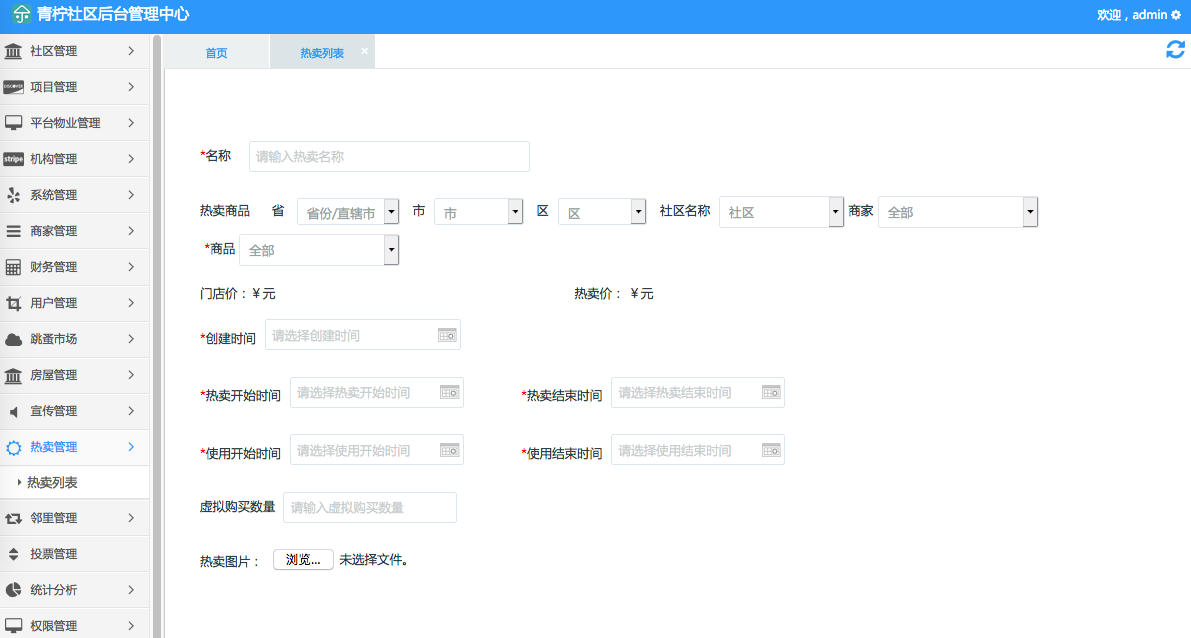Viewport: 1191px width, 638px height.
Task: Open the 社区名称 community dropdown
Action: click(x=782, y=212)
